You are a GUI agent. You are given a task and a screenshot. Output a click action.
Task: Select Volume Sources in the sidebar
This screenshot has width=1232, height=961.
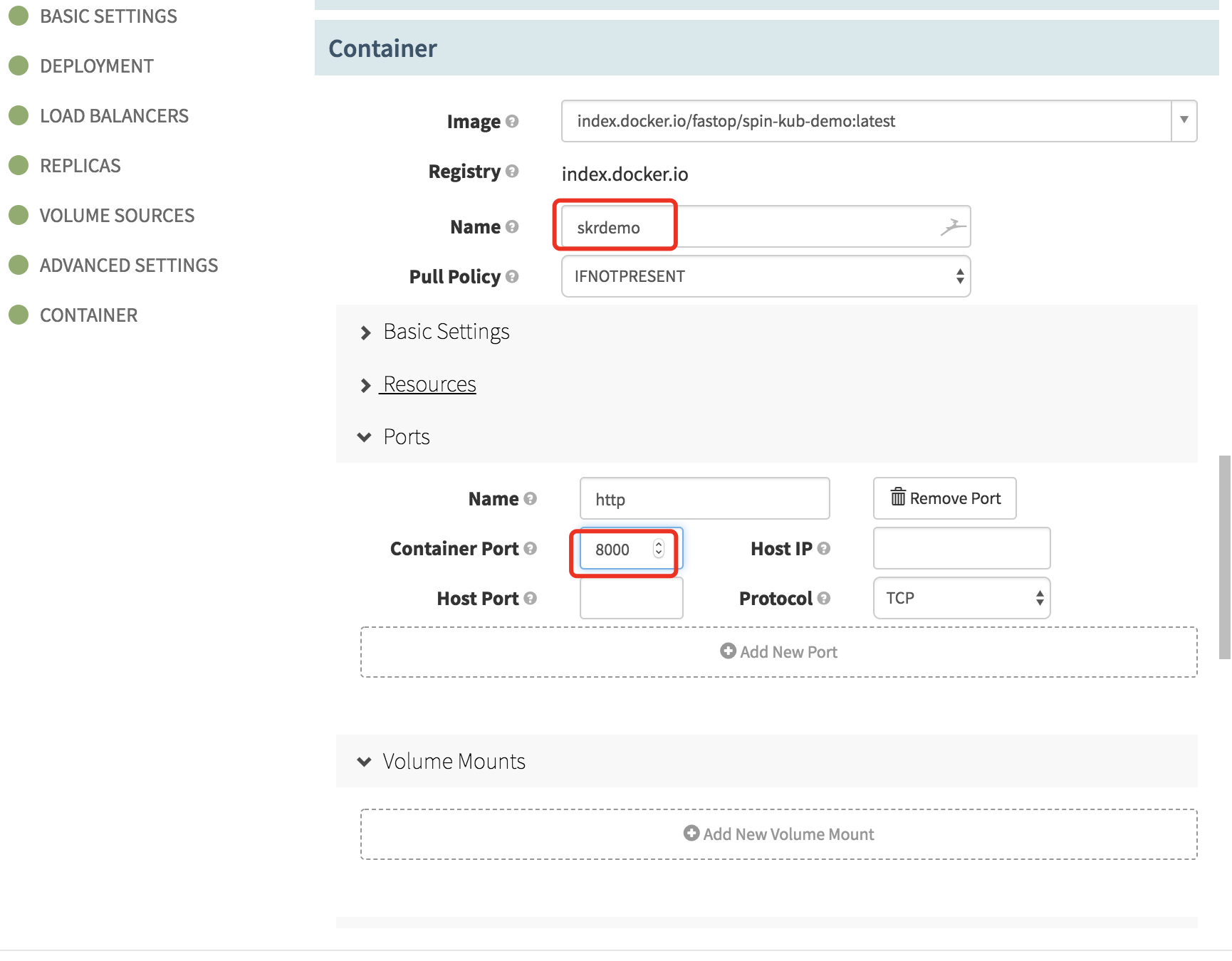(117, 216)
